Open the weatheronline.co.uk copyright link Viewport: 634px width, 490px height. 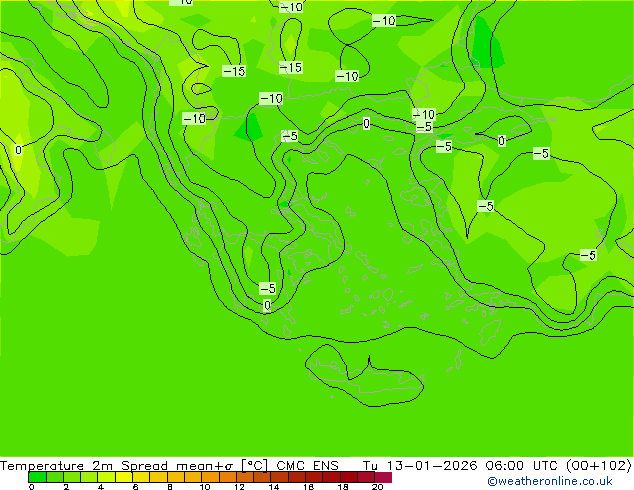click(x=550, y=481)
